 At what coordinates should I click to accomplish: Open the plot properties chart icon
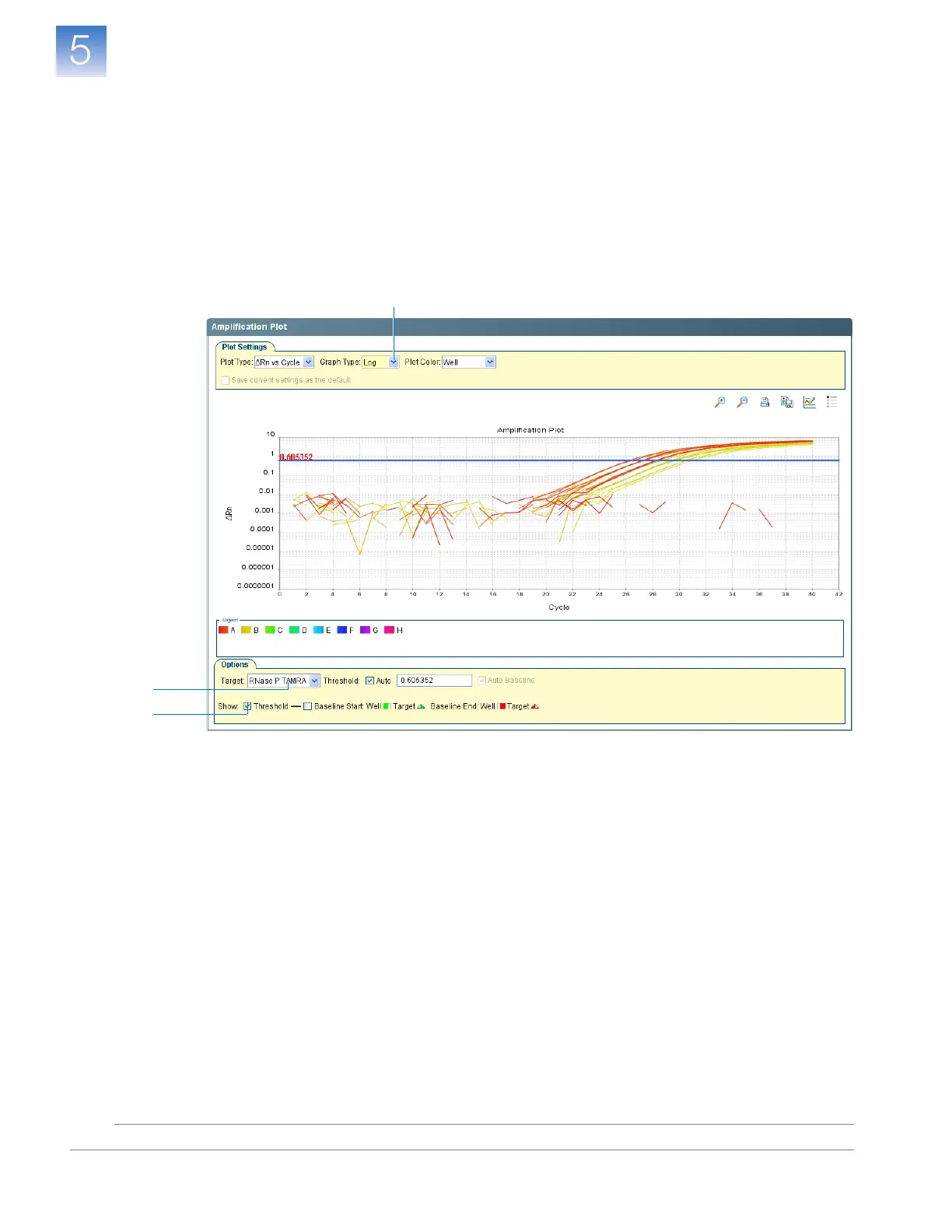click(x=810, y=402)
